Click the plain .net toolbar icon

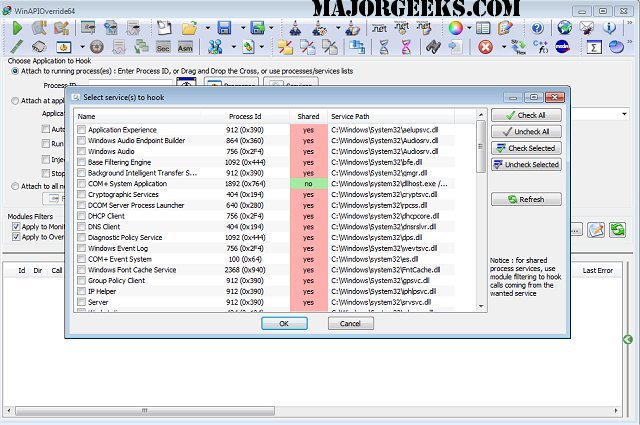point(379,28)
